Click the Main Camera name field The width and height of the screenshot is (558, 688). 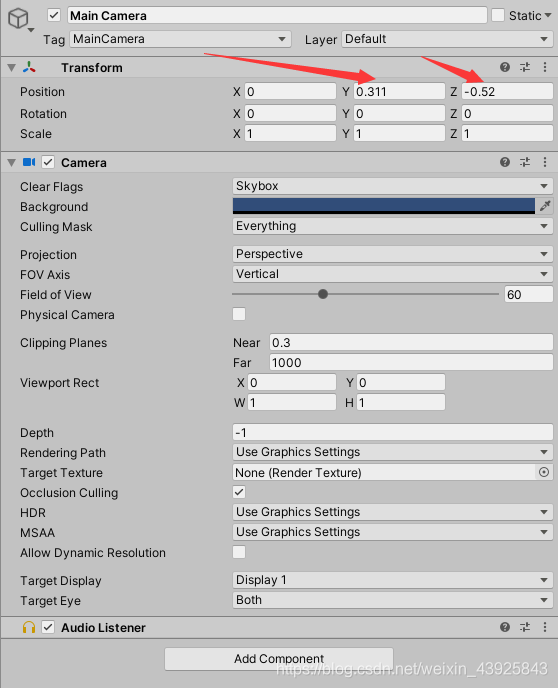tap(277, 15)
